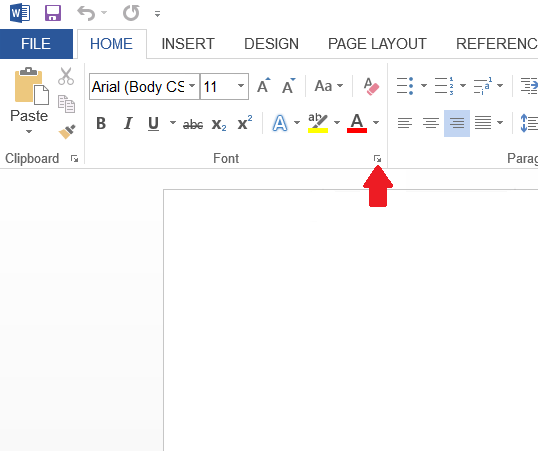Apply a multilevel list

pos(483,86)
